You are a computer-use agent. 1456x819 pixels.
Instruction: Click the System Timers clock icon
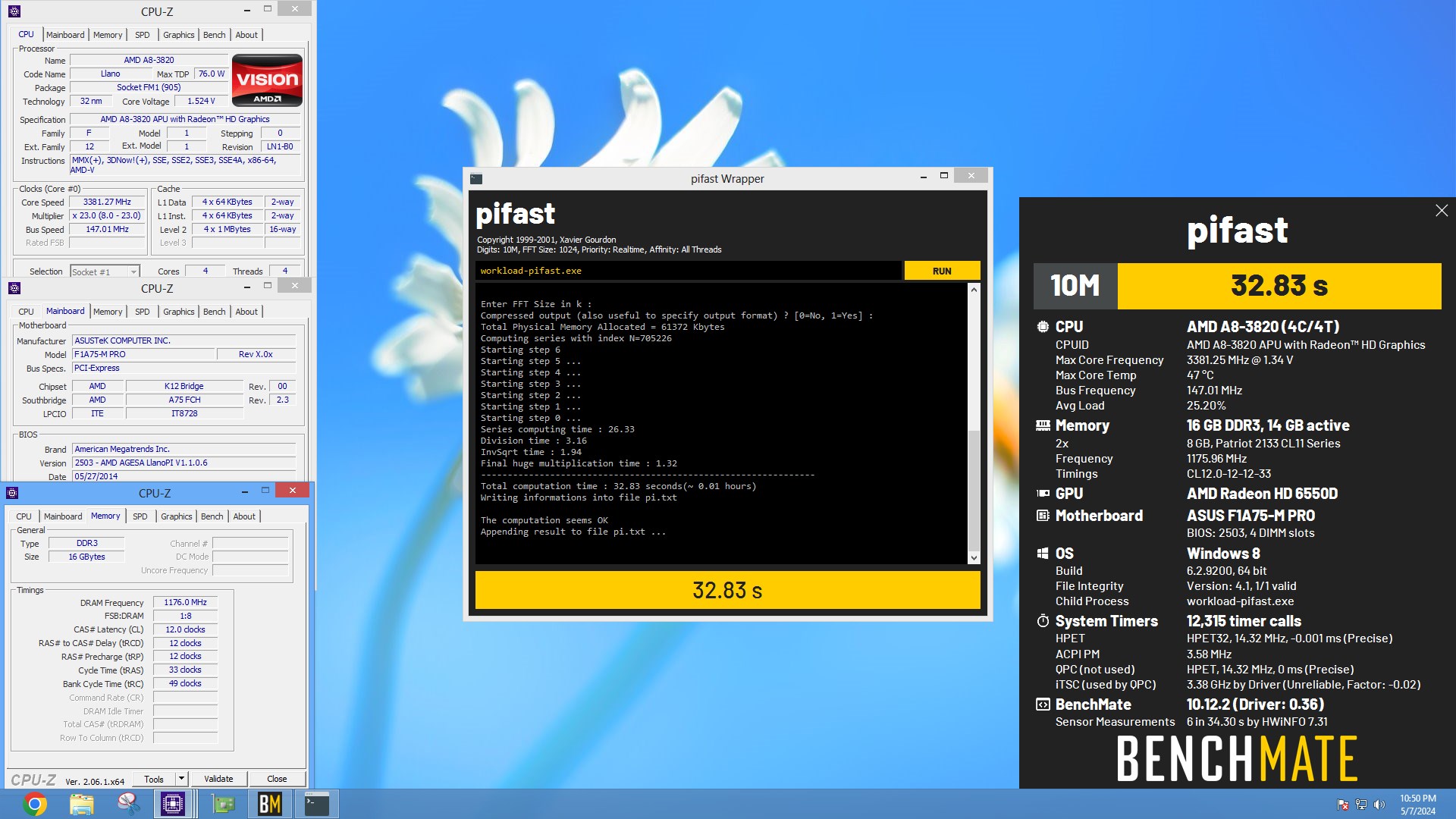point(1043,621)
